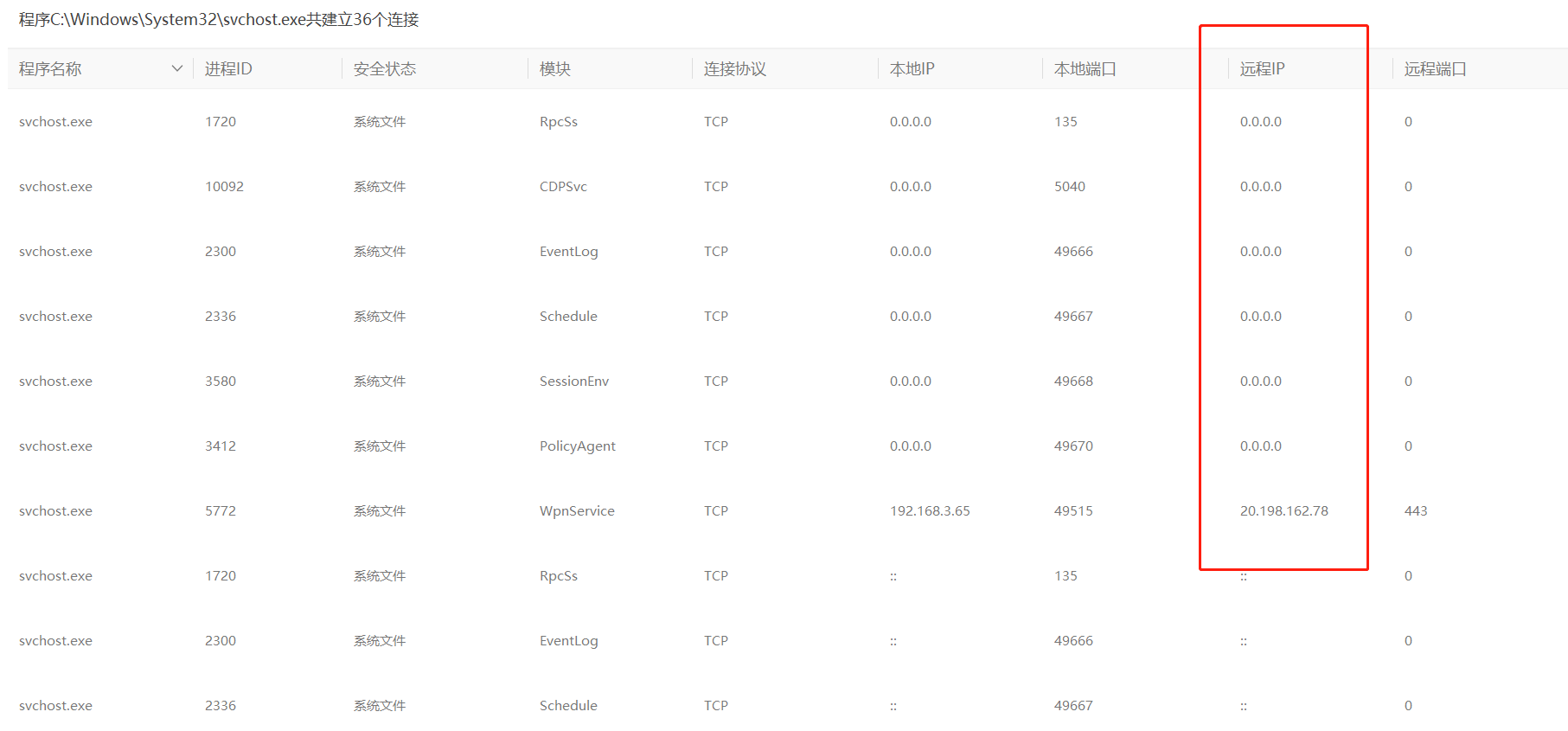Image resolution: width=1568 pixels, height=731 pixels.
Task: Click process ID 3412 cell
Action: [221, 446]
